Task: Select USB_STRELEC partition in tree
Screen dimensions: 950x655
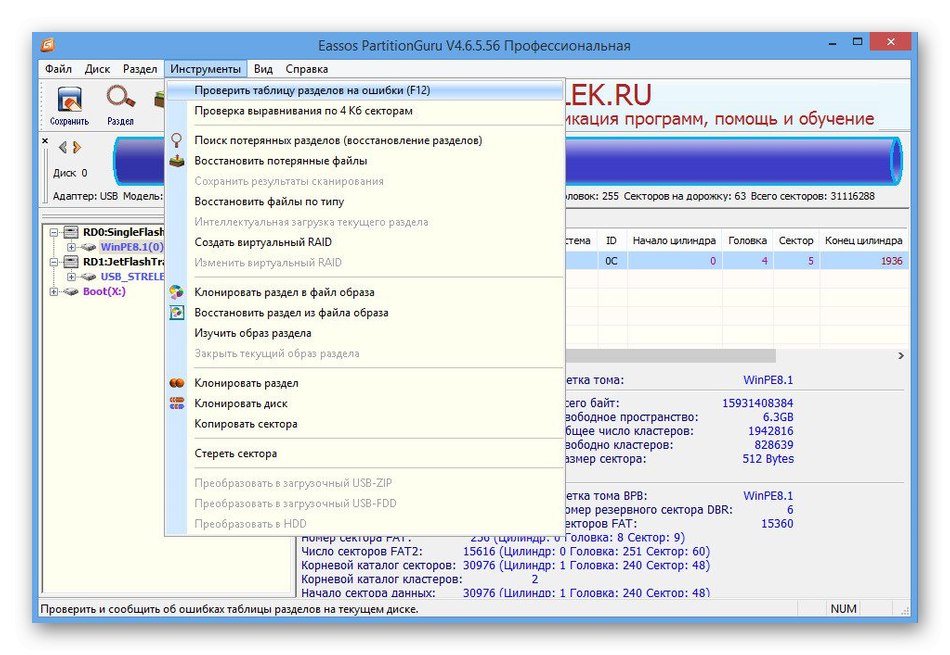Action: pos(132,277)
